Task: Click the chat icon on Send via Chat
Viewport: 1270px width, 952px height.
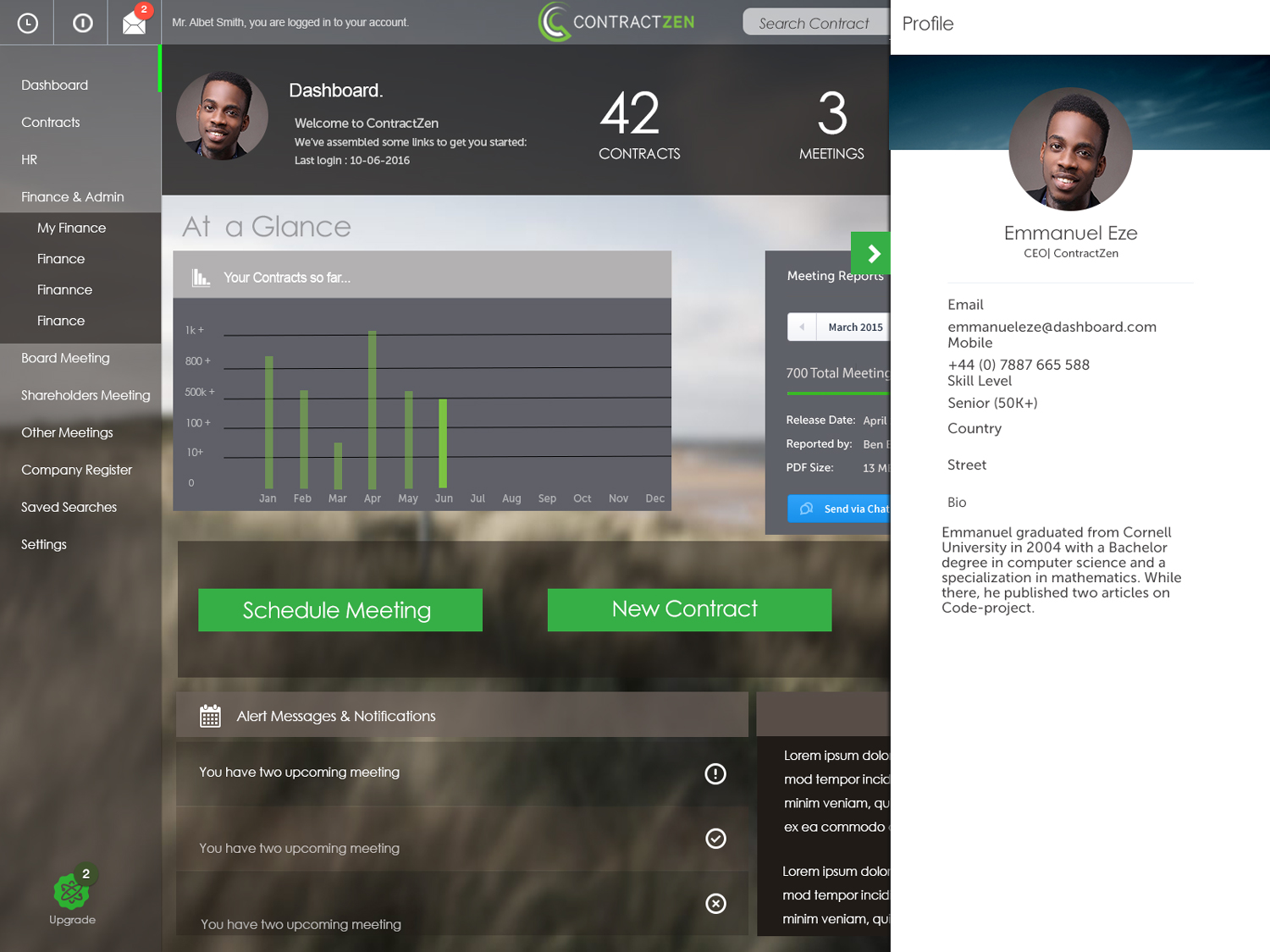Action: click(x=807, y=509)
